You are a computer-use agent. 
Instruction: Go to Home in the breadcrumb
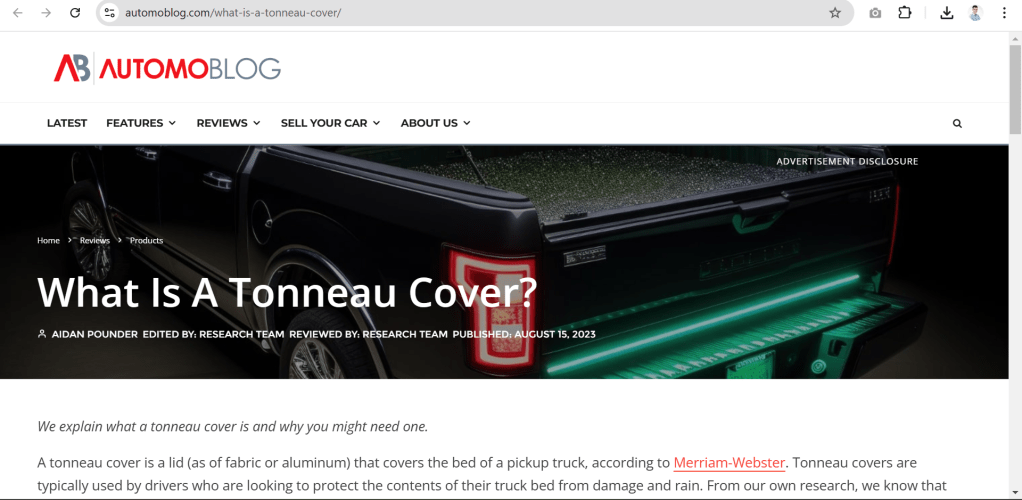[48, 241]
